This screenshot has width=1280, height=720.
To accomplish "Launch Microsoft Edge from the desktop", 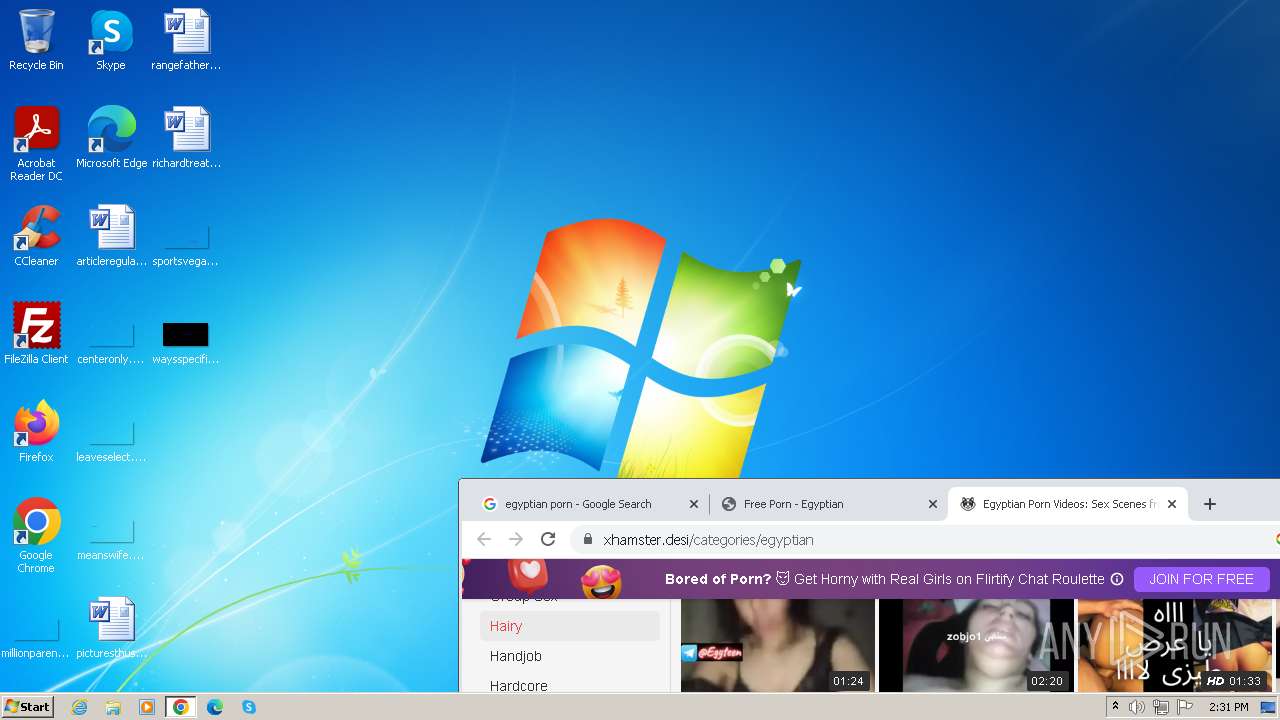I will pos(111,137).
